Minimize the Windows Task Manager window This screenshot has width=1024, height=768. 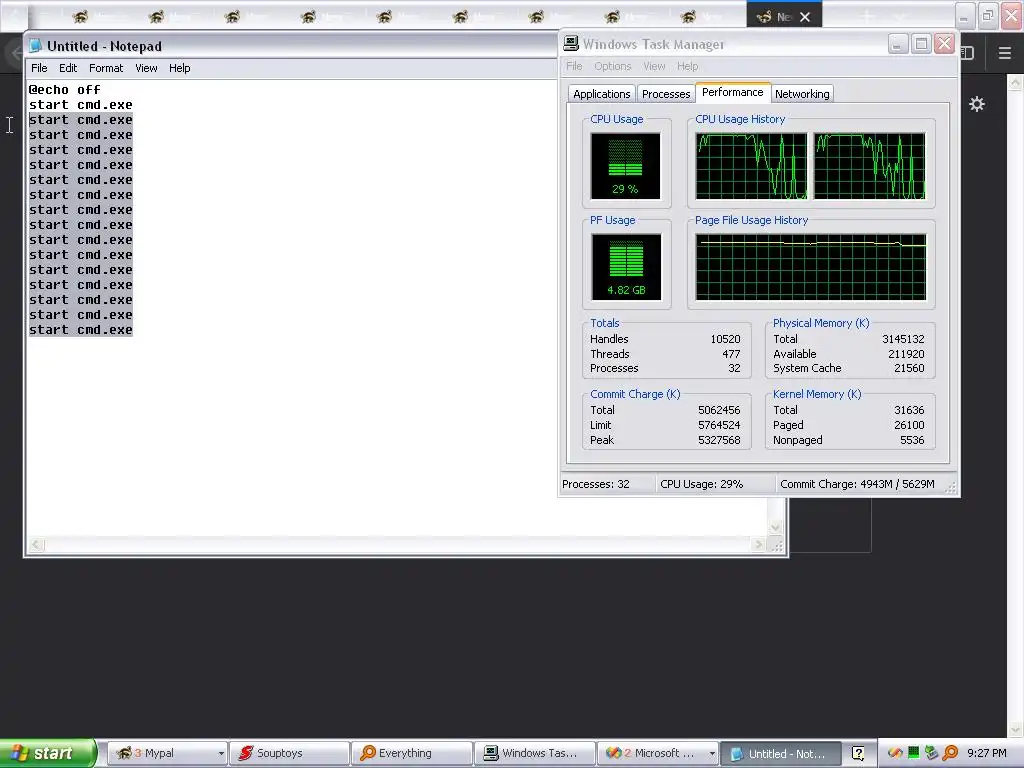[x=898, y=44]
